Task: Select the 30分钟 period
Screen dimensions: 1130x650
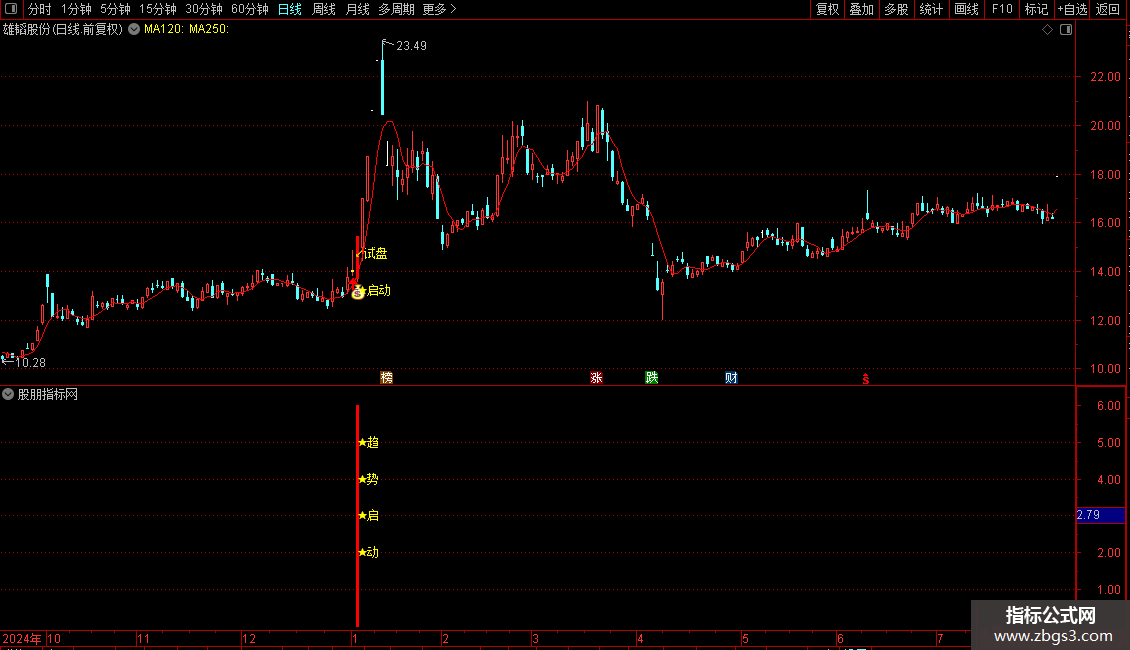Action: click(203, 9)
